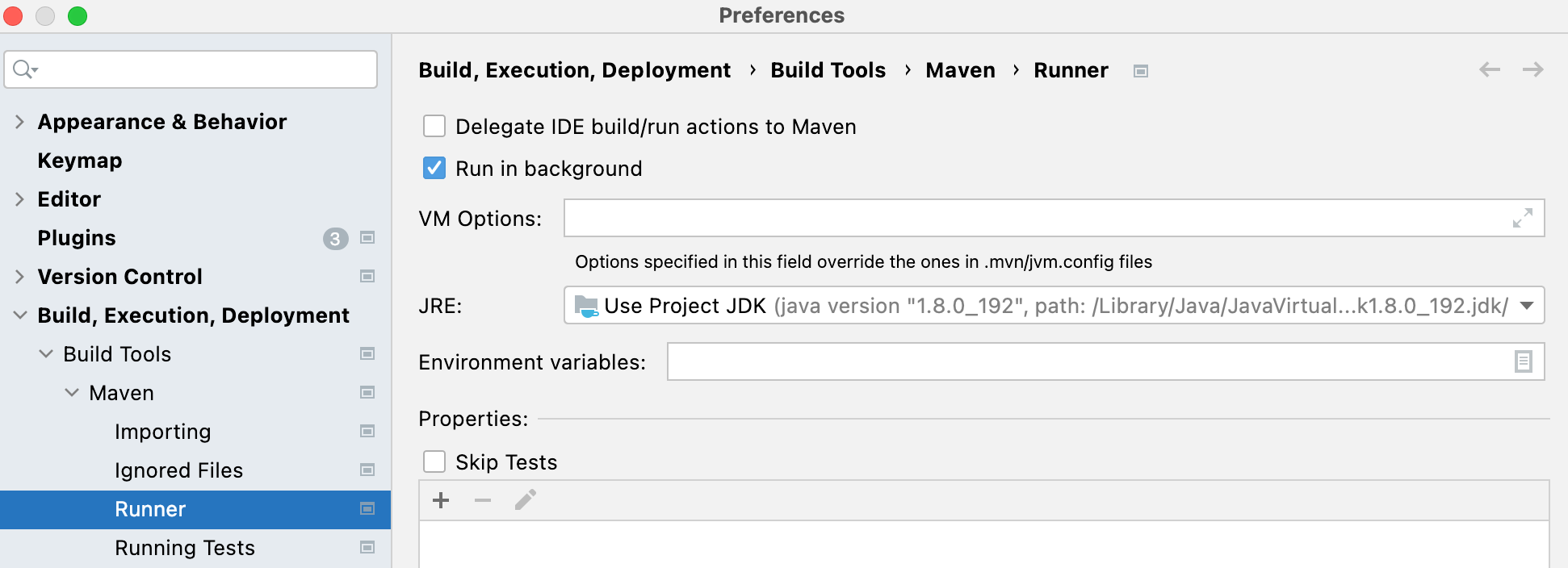Disable the Run in background checkbox
1568x568 pixels.
point(434,168)
